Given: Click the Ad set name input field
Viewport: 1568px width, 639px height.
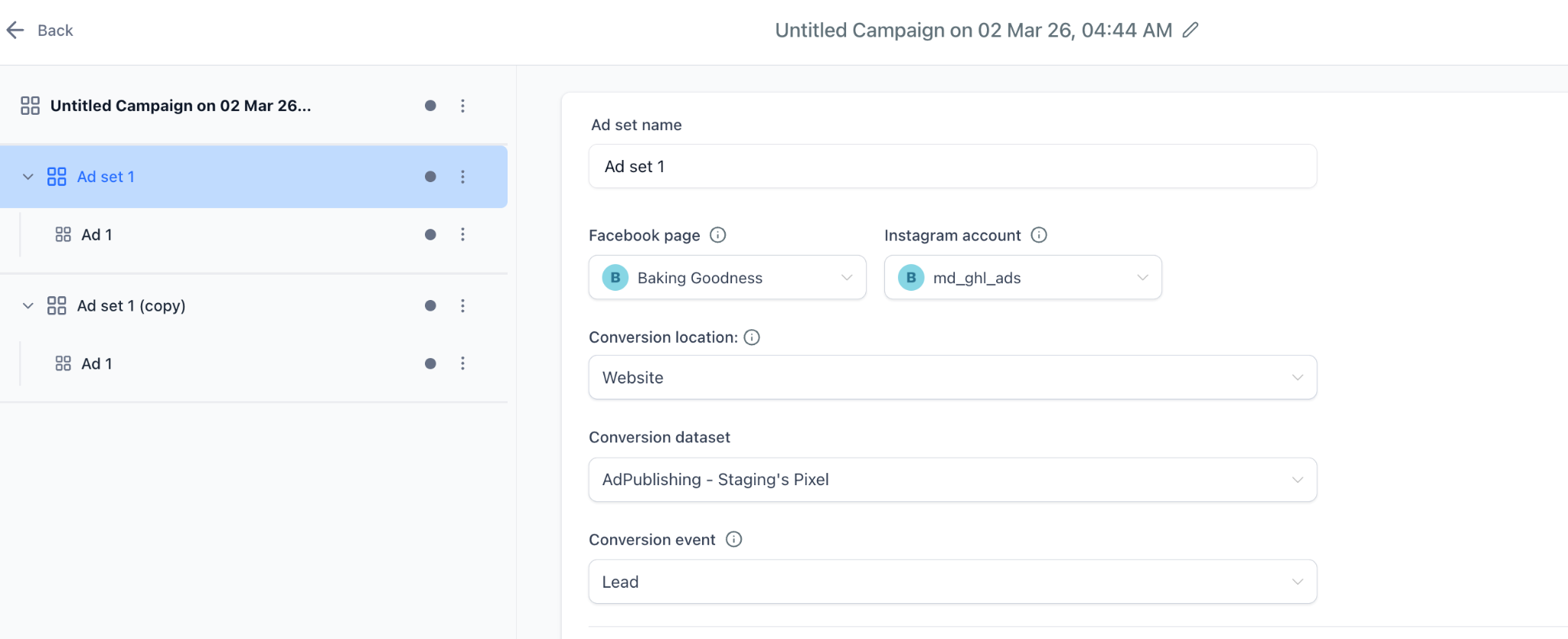Looking at the screenshot, I should 952,166.
